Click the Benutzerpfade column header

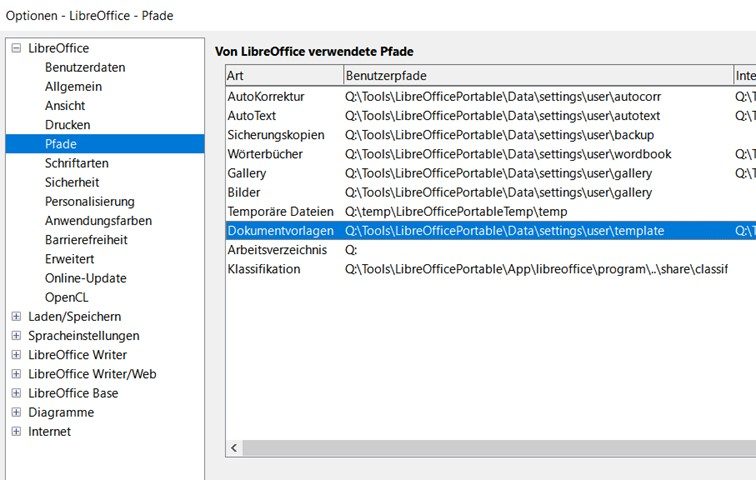pyautogui.click(x=537, y=76)
